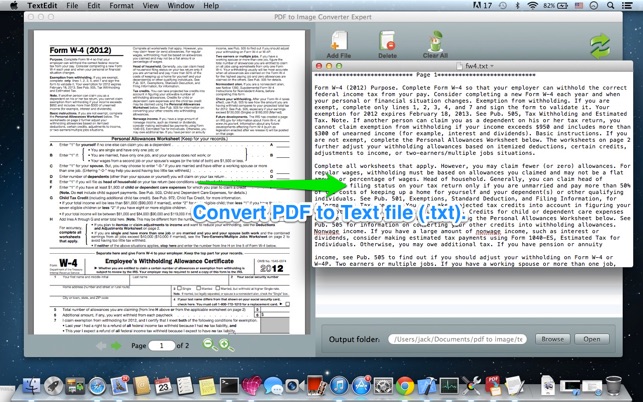This screenshot has height=402, width=643.
Task: Click the Output folder path field
Action: tap(457, 339)
